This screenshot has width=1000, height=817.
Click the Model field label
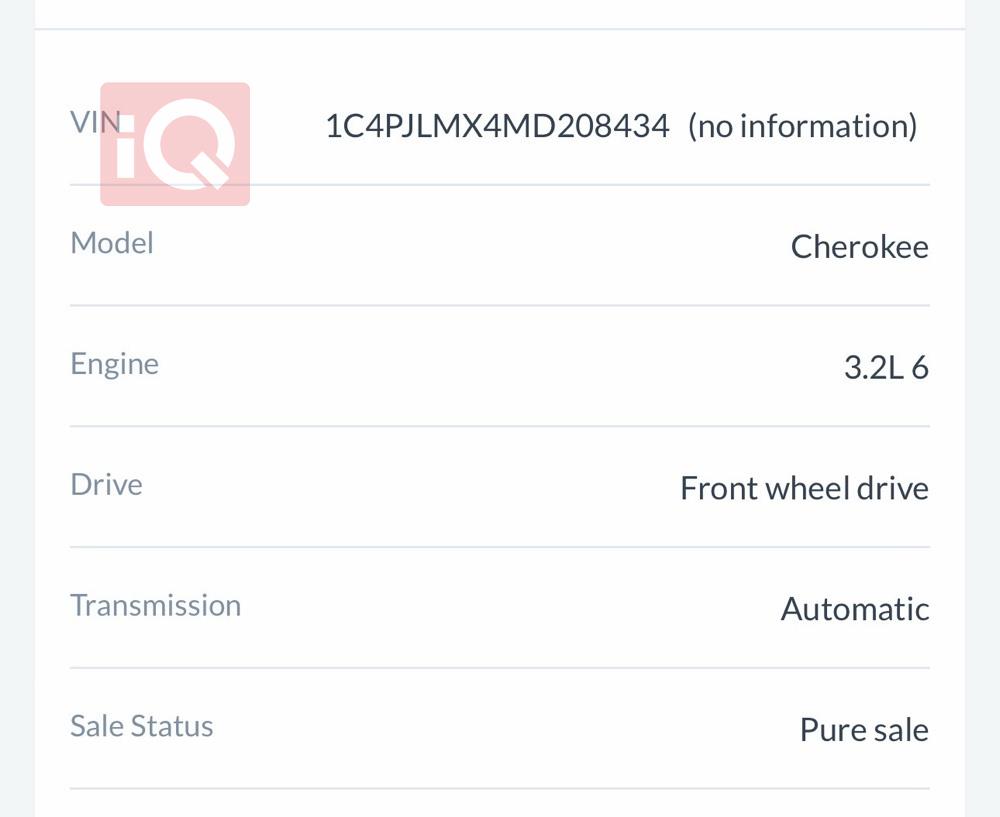112,243
